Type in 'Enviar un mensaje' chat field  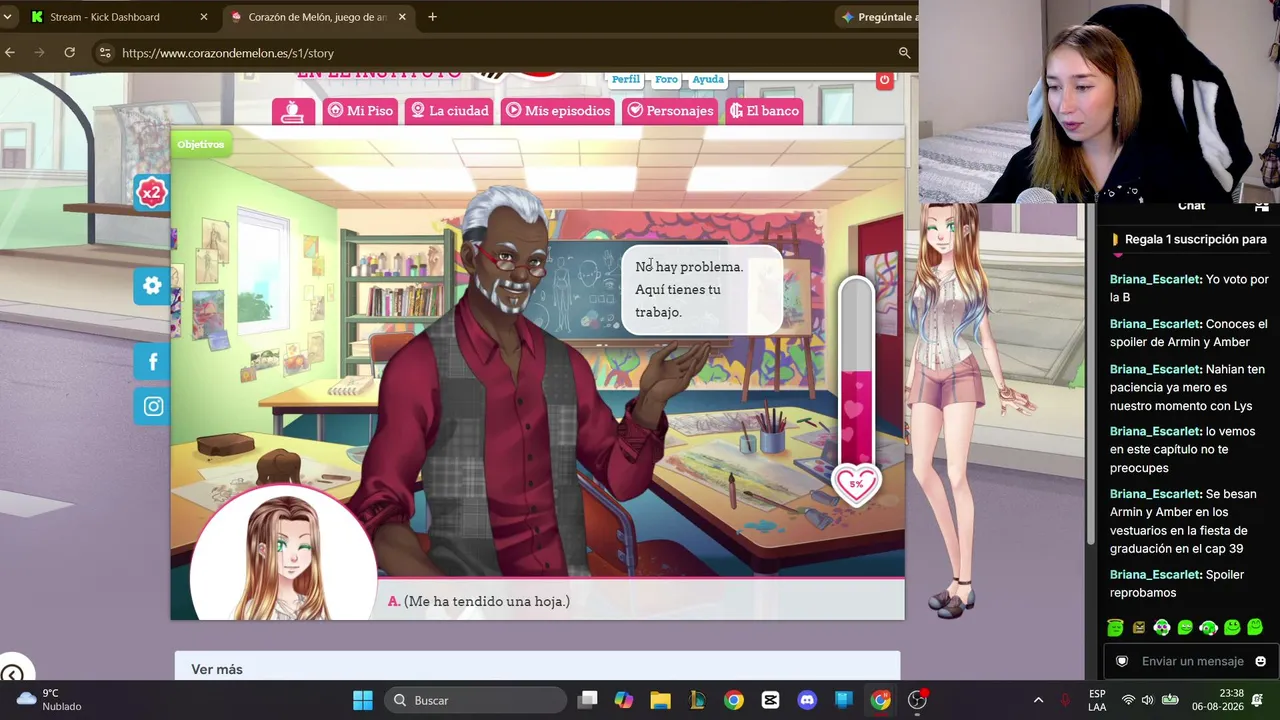[1192, 661]
